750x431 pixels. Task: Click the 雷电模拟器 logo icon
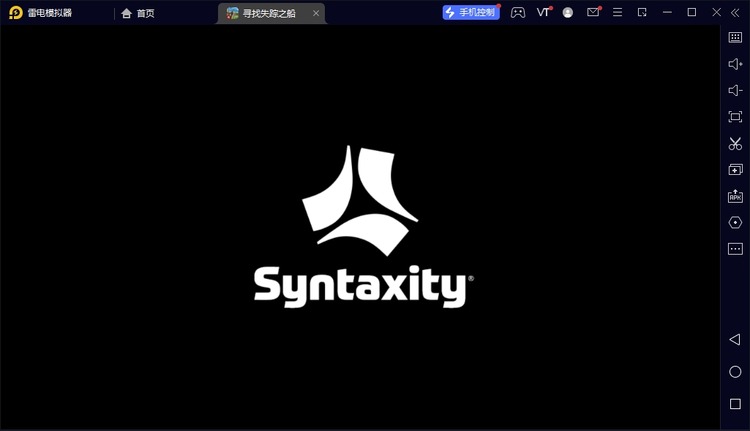(x=16, y=12)
